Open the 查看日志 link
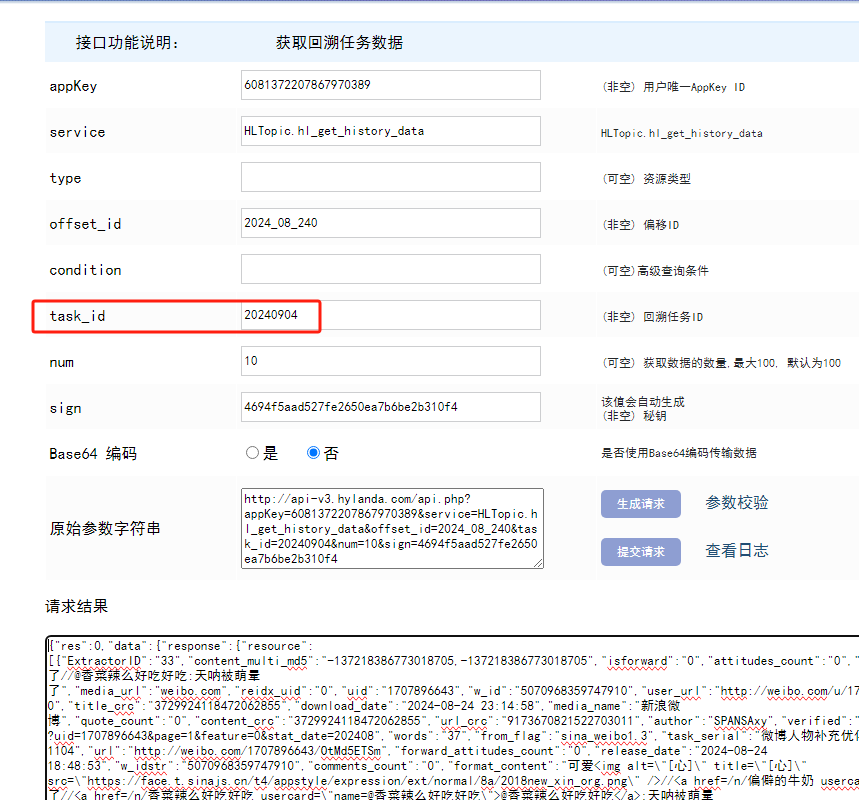 (737, 551)
